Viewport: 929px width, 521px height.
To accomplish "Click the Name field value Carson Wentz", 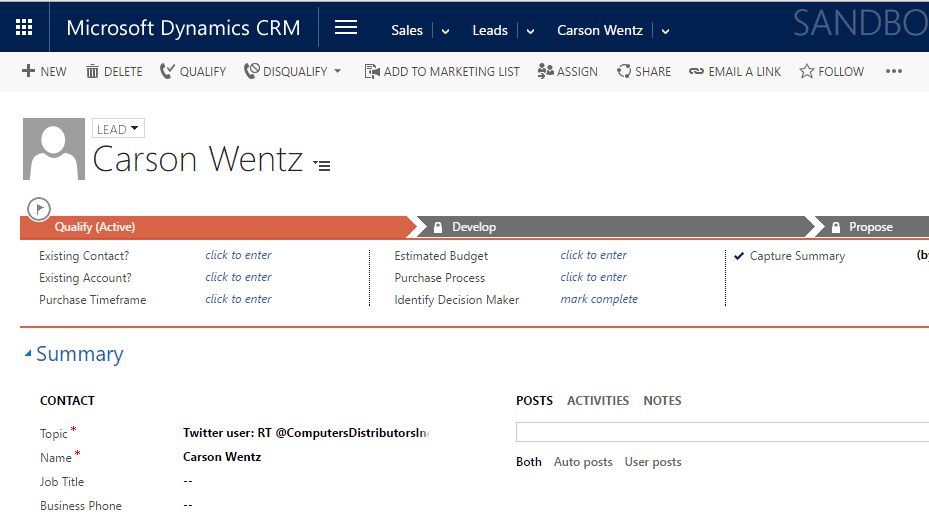I will click(222, 457).
